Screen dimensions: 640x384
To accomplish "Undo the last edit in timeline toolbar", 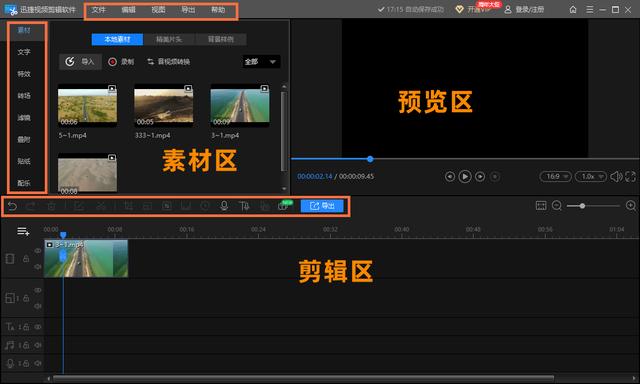I will tap(12, 206).
